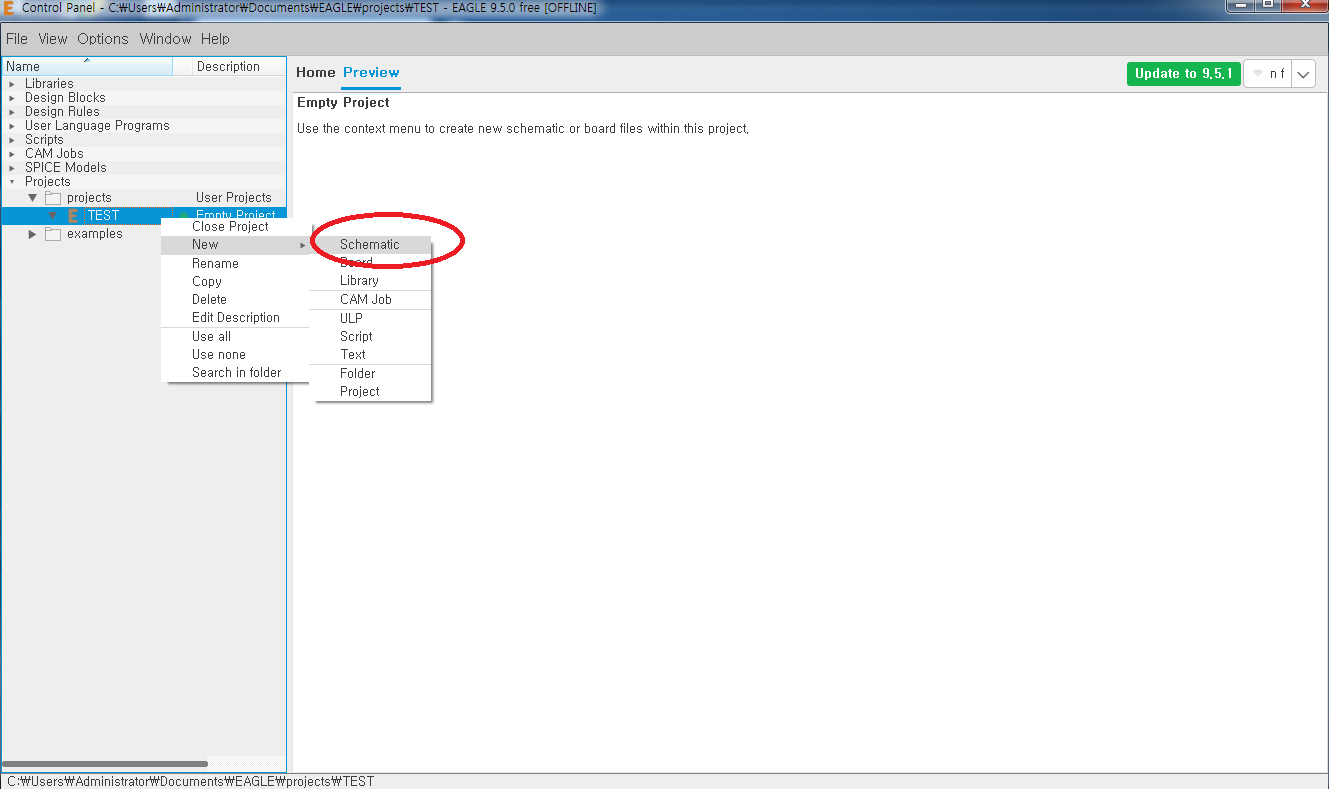1329x789 pixels.
Task: Expand the Scripts node arrow
Action: pos(12,140)
